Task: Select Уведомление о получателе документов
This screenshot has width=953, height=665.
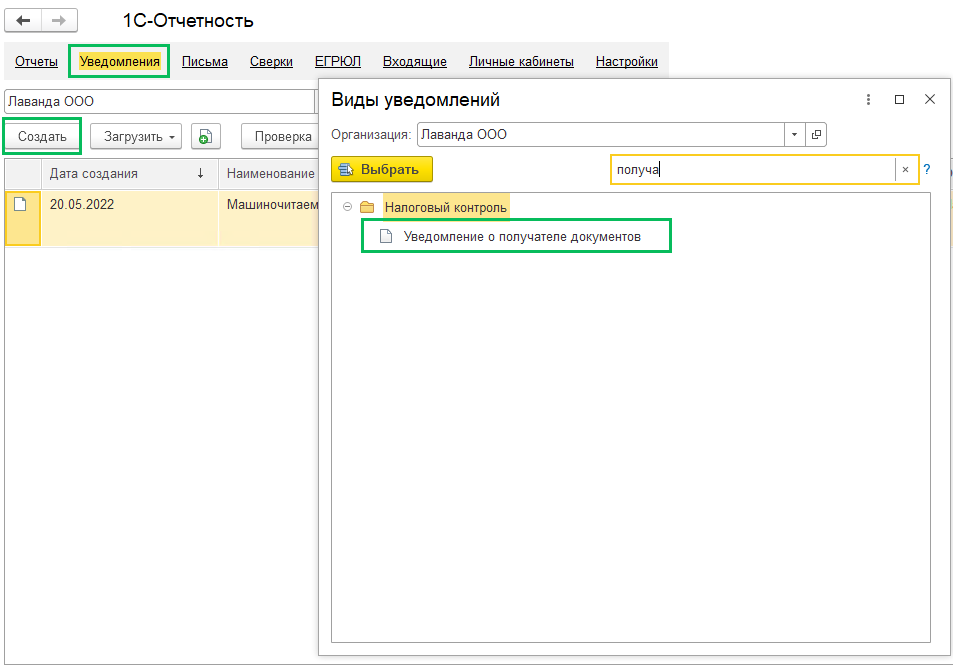Action: pyautogui.click(x=522, y=236)
